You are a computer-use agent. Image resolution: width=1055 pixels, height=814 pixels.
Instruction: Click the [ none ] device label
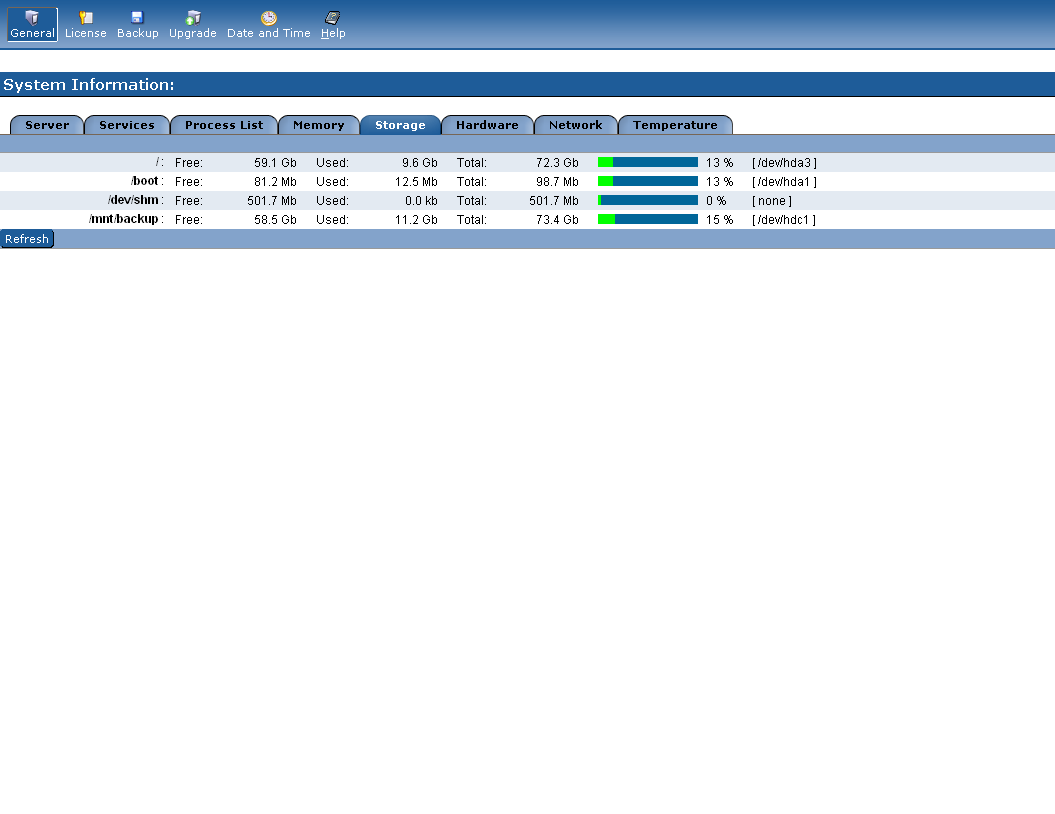772,200
